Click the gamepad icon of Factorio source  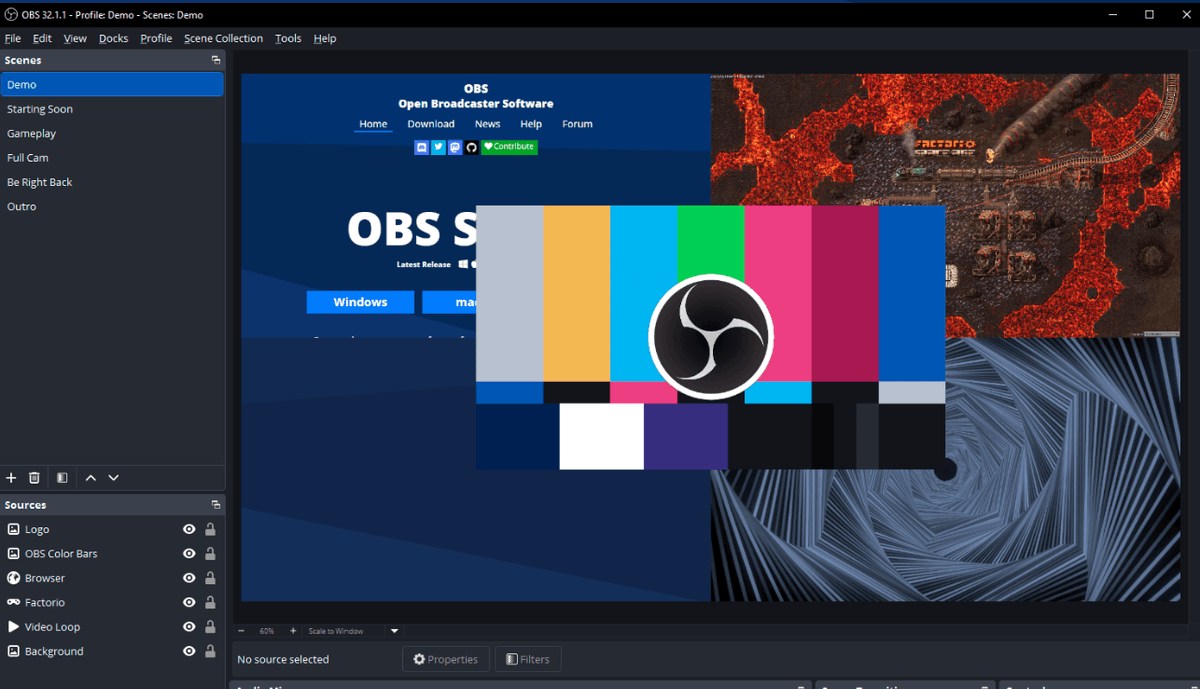click(x=14, y=602)
